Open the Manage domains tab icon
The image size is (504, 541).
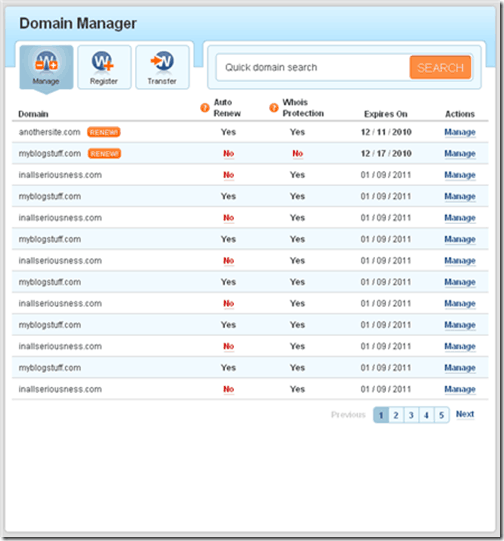(46, 67)
